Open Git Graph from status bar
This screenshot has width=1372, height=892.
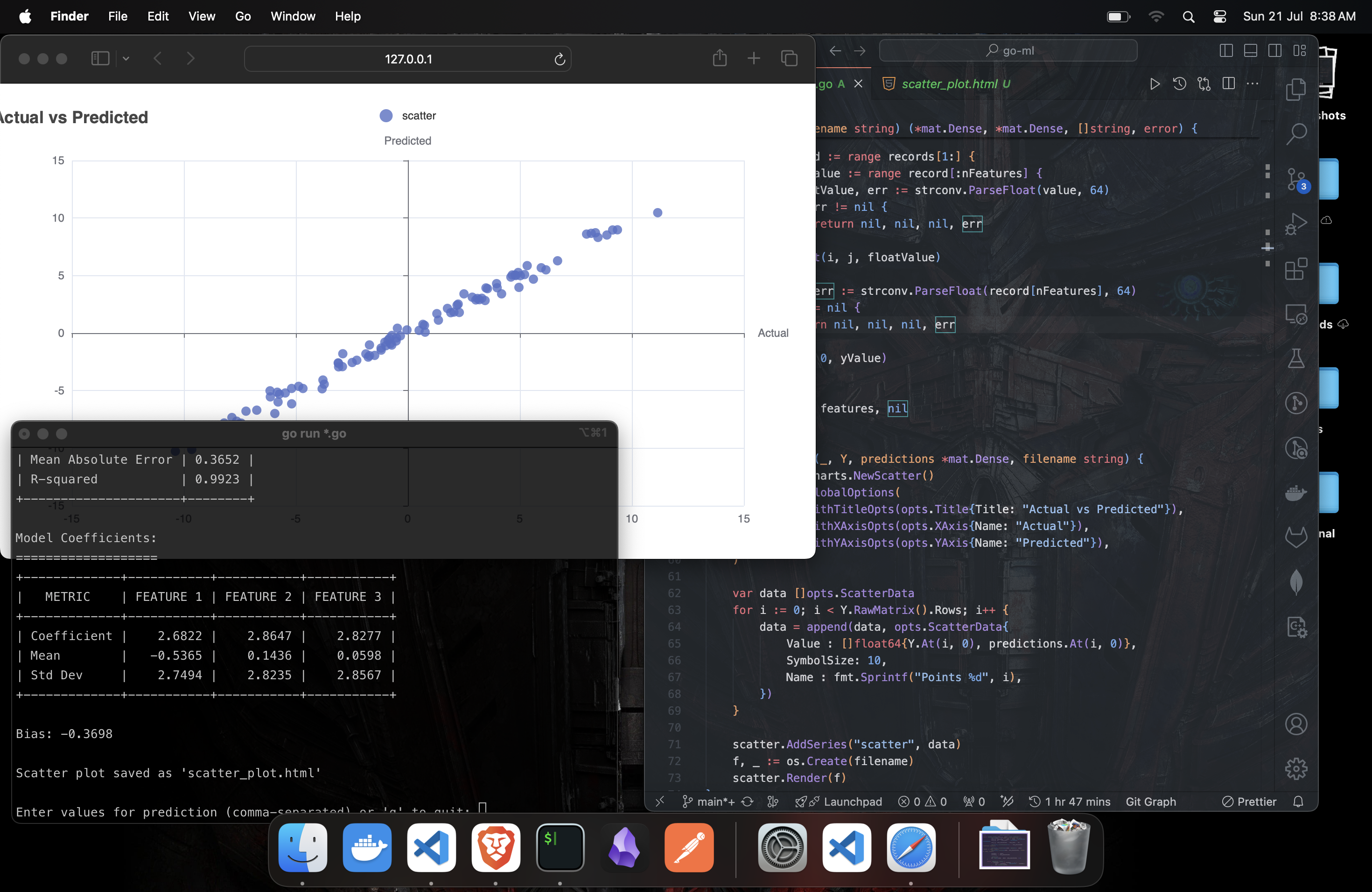click(x=1151, y=801)
